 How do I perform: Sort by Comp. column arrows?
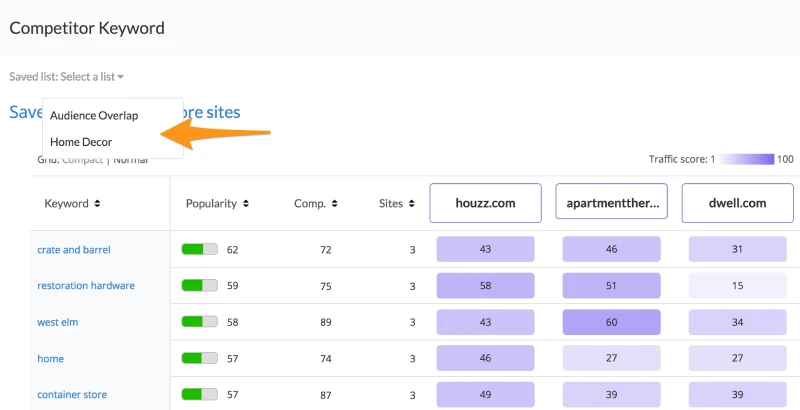click(334, 203)
